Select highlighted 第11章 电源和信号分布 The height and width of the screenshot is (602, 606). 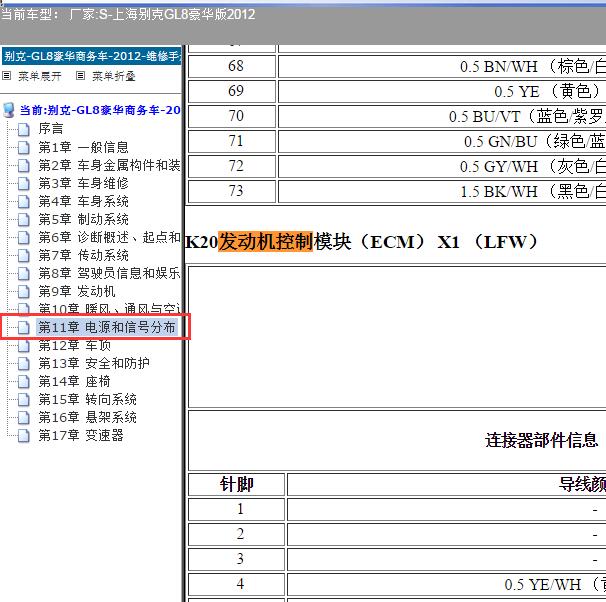(x=107, y=327)
